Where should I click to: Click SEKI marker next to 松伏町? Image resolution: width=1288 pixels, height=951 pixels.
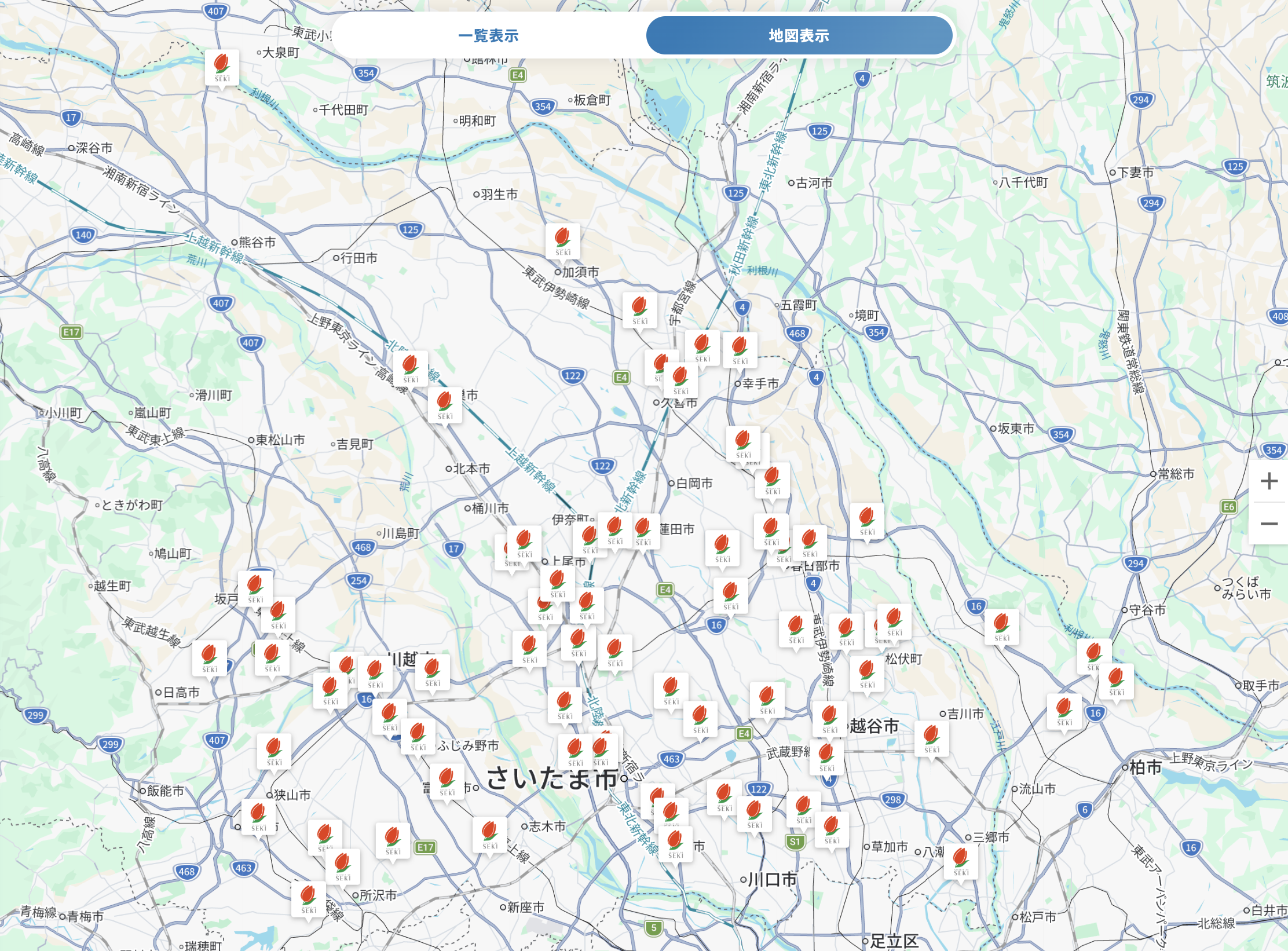[x=867, y=674]
